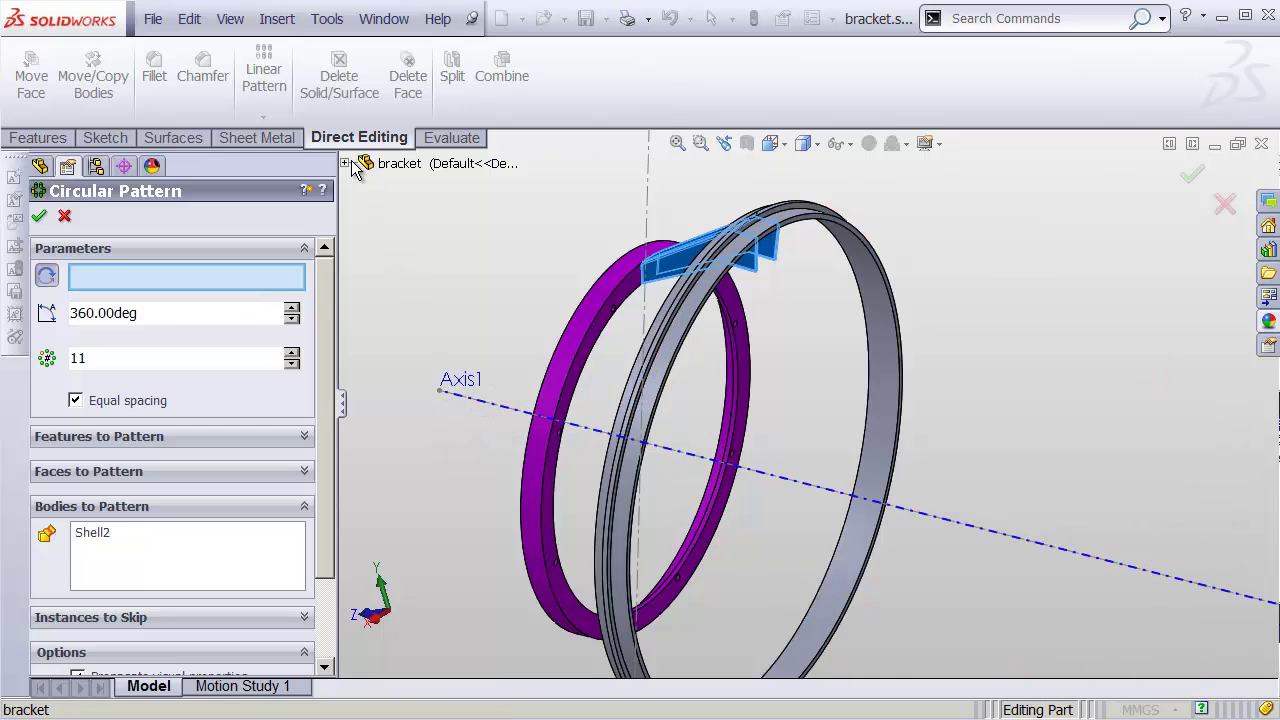Click the Search Commands box
The width and height of the screenshot is (1280, 720).
tap(1037, 18)
